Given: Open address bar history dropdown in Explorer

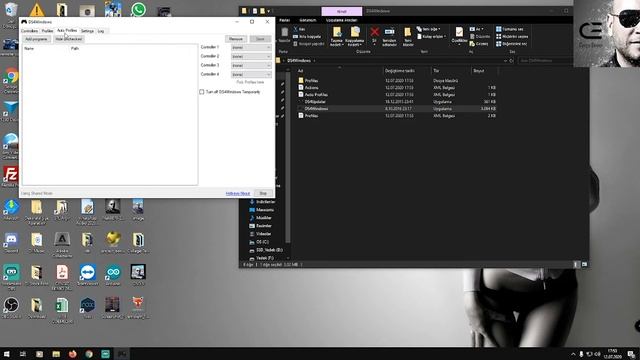Looking at the screenshot, I should [x=505, y=61].
